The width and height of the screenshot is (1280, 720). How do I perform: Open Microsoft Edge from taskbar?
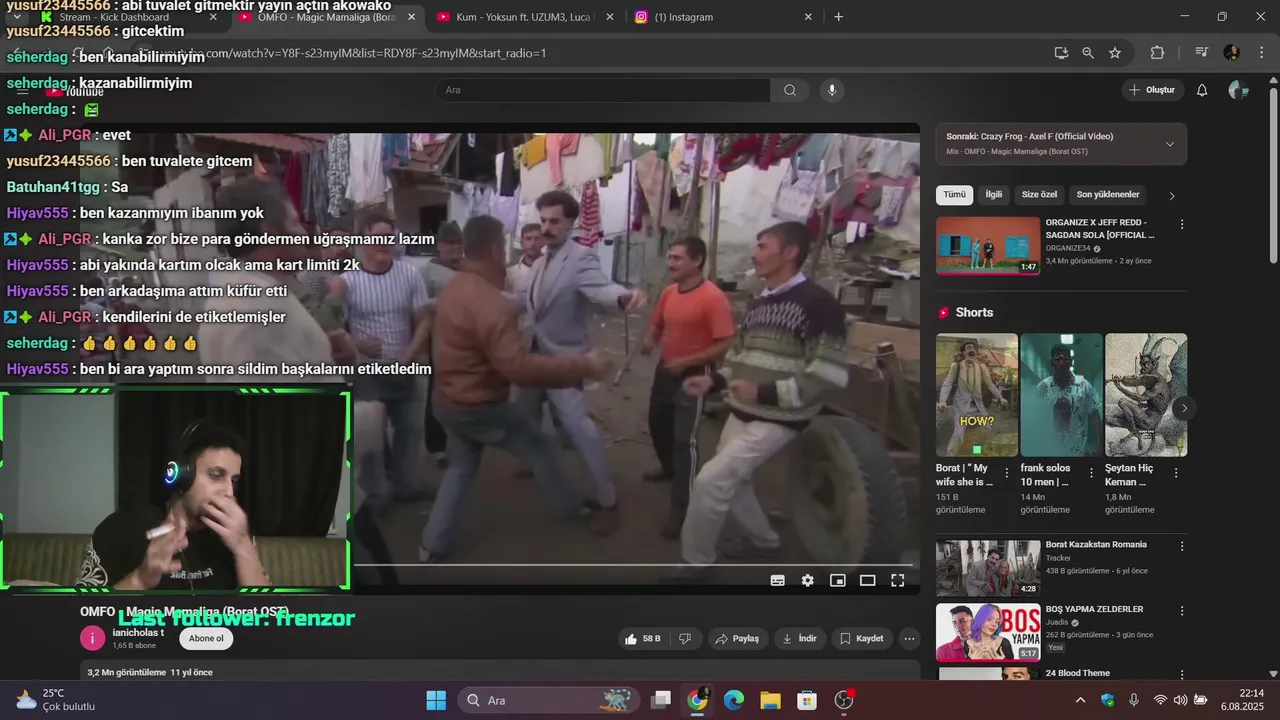tap(734, 700)
